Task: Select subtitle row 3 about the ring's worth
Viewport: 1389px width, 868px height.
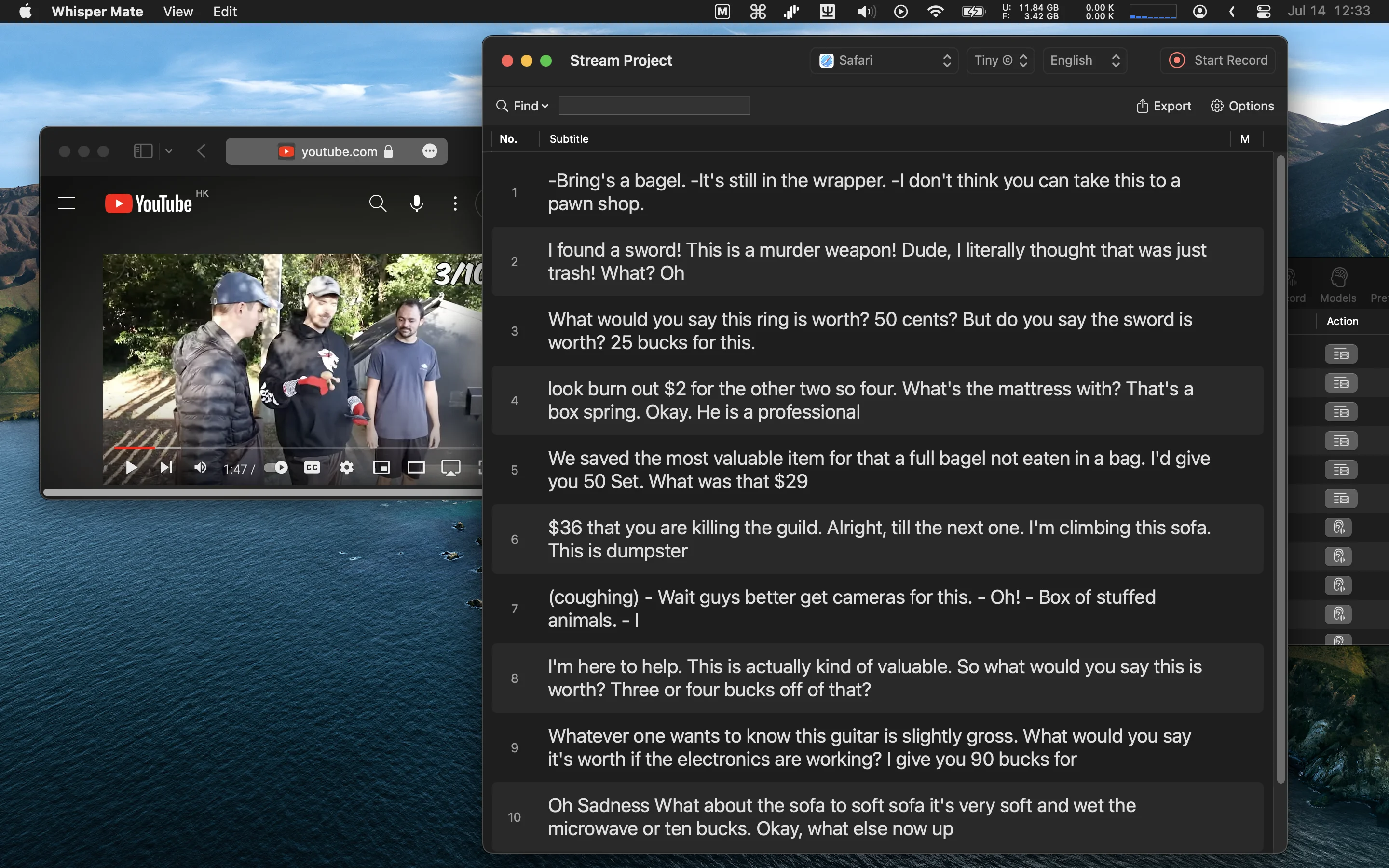Action: 878,331
